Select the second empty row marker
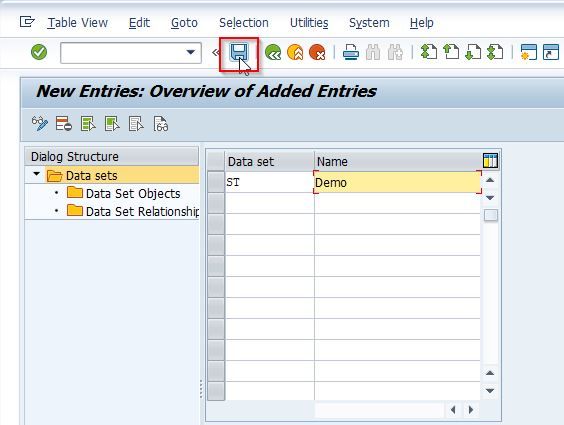Screen dimensions: 564x425 tap(216, 224)
